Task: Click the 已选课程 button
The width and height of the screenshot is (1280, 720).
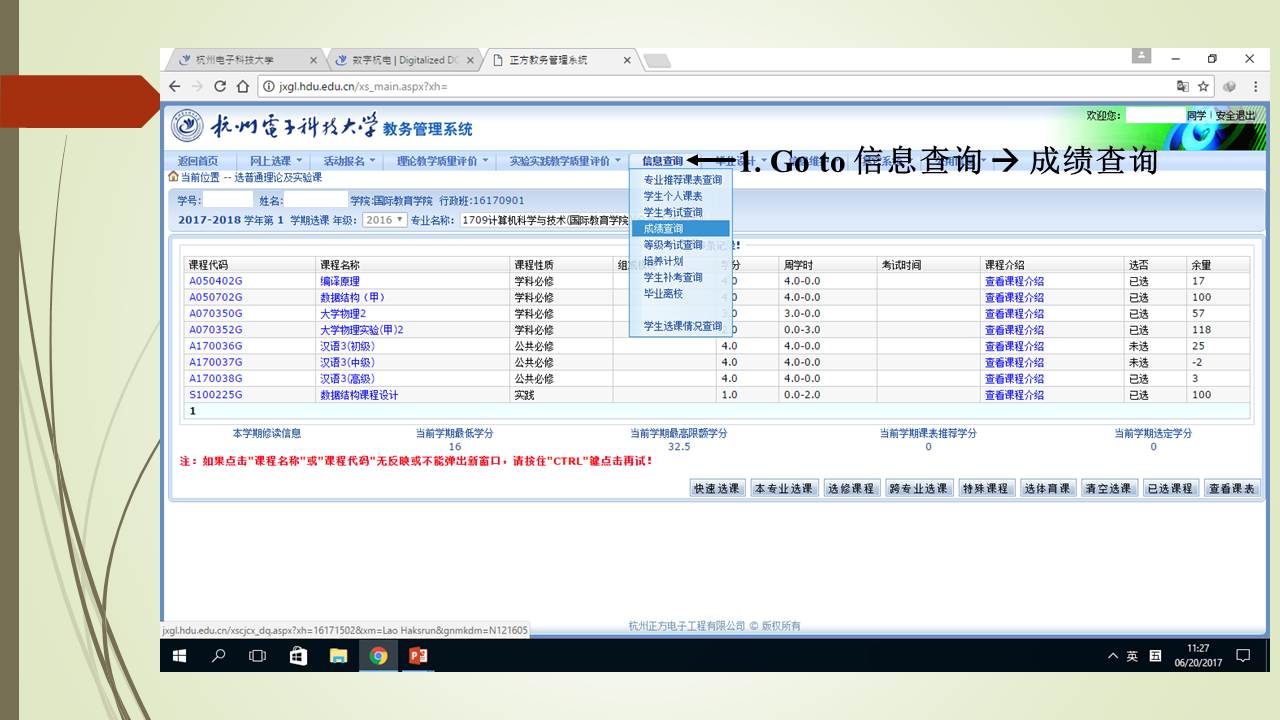Action: (1170, 488)
